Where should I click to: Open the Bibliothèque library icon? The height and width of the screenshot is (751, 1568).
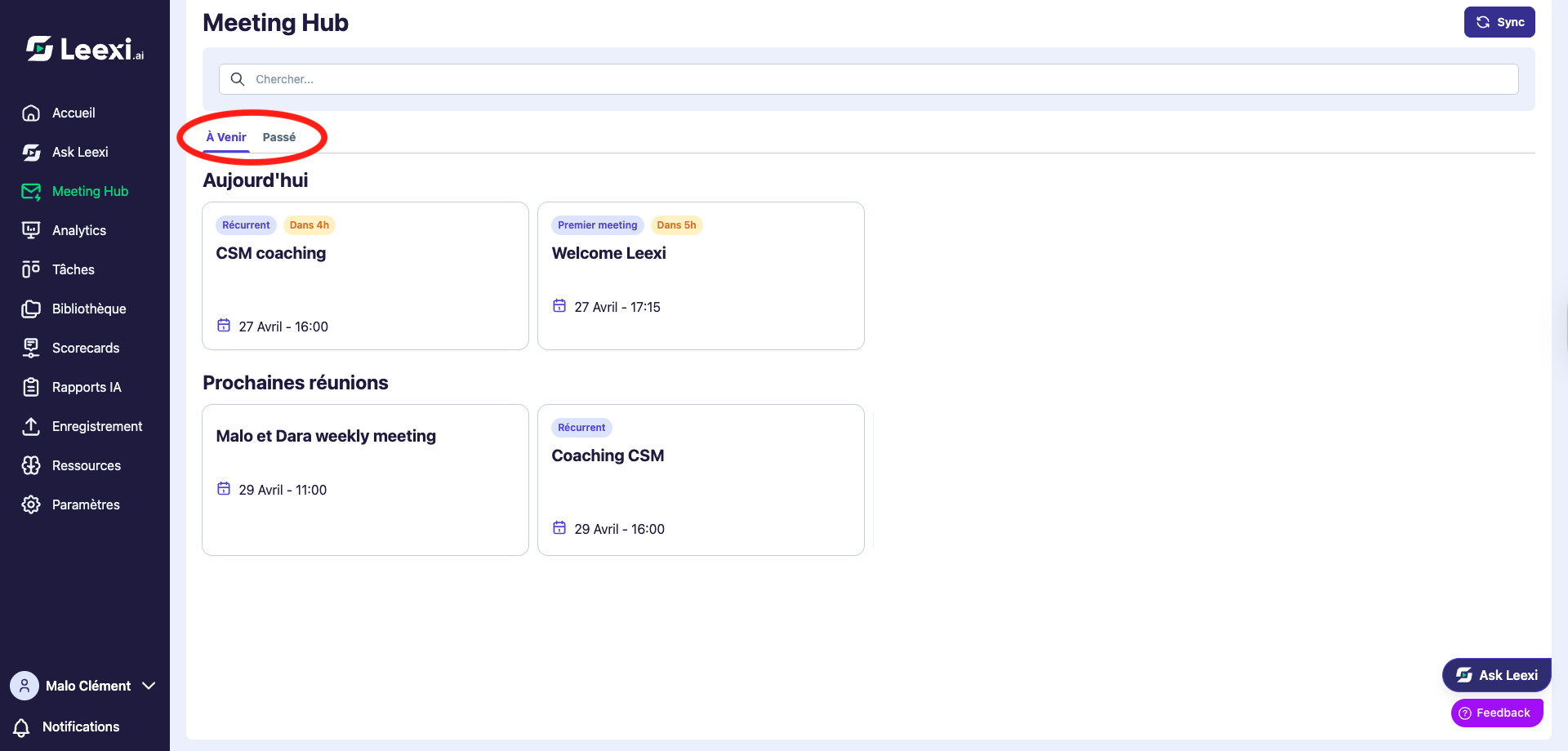(31, 309)
